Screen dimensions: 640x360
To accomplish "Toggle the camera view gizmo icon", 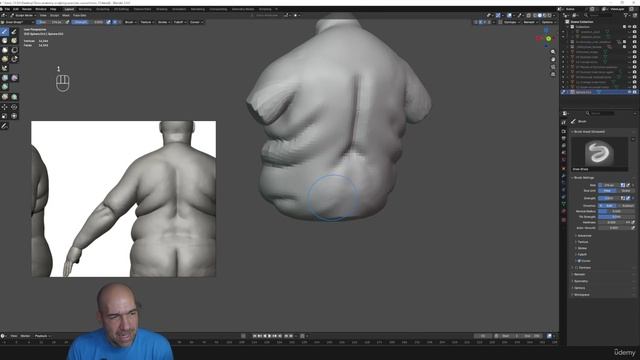I will 553,67.
